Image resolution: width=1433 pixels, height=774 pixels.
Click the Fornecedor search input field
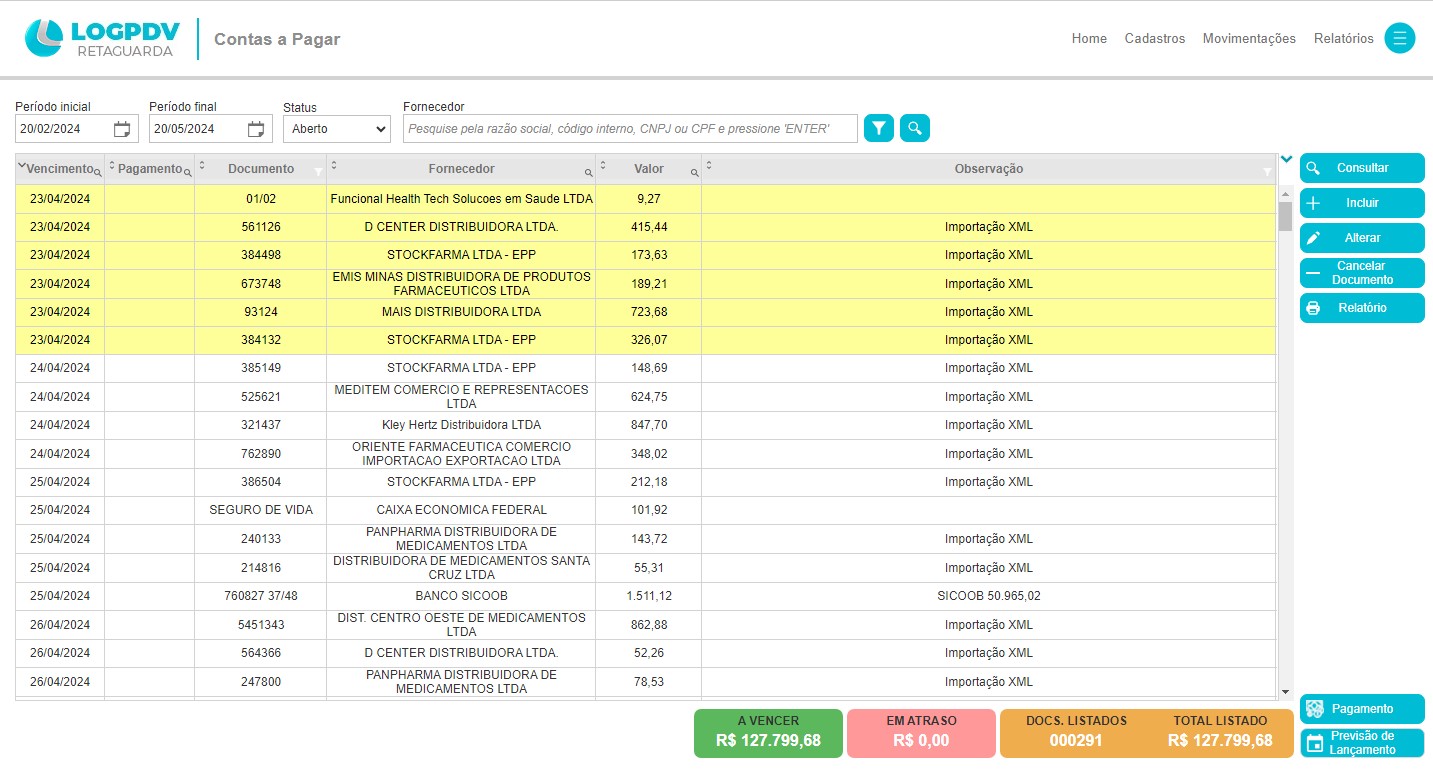pyautogui.click(x=630, y=129)
